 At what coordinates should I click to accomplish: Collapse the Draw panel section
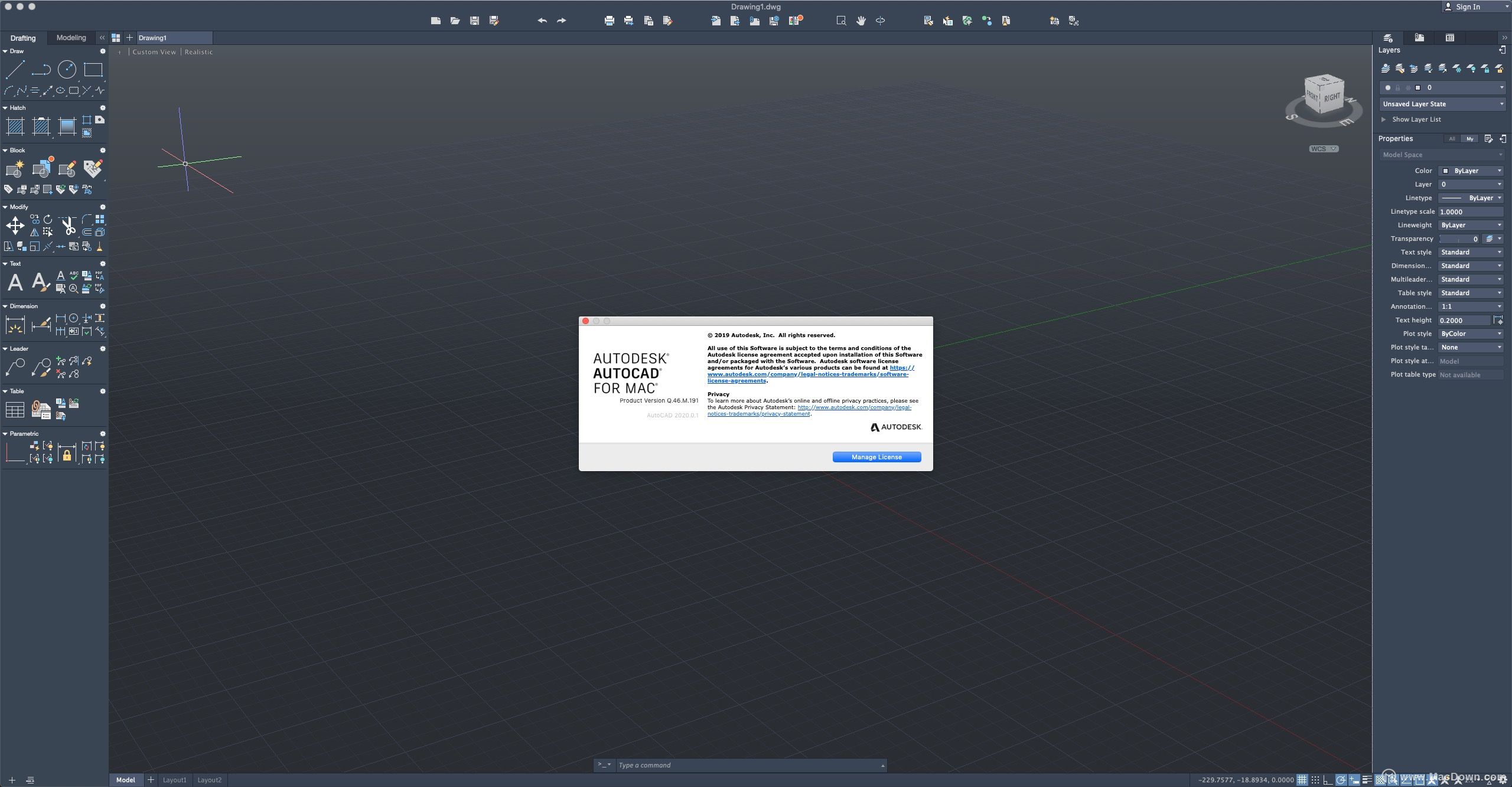(x=5, y=51)
